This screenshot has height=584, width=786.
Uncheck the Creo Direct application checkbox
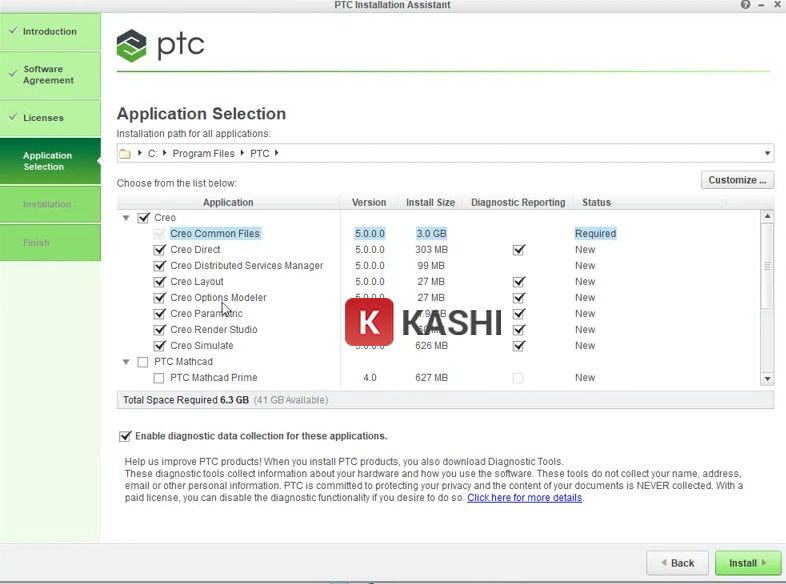[159, 250]
